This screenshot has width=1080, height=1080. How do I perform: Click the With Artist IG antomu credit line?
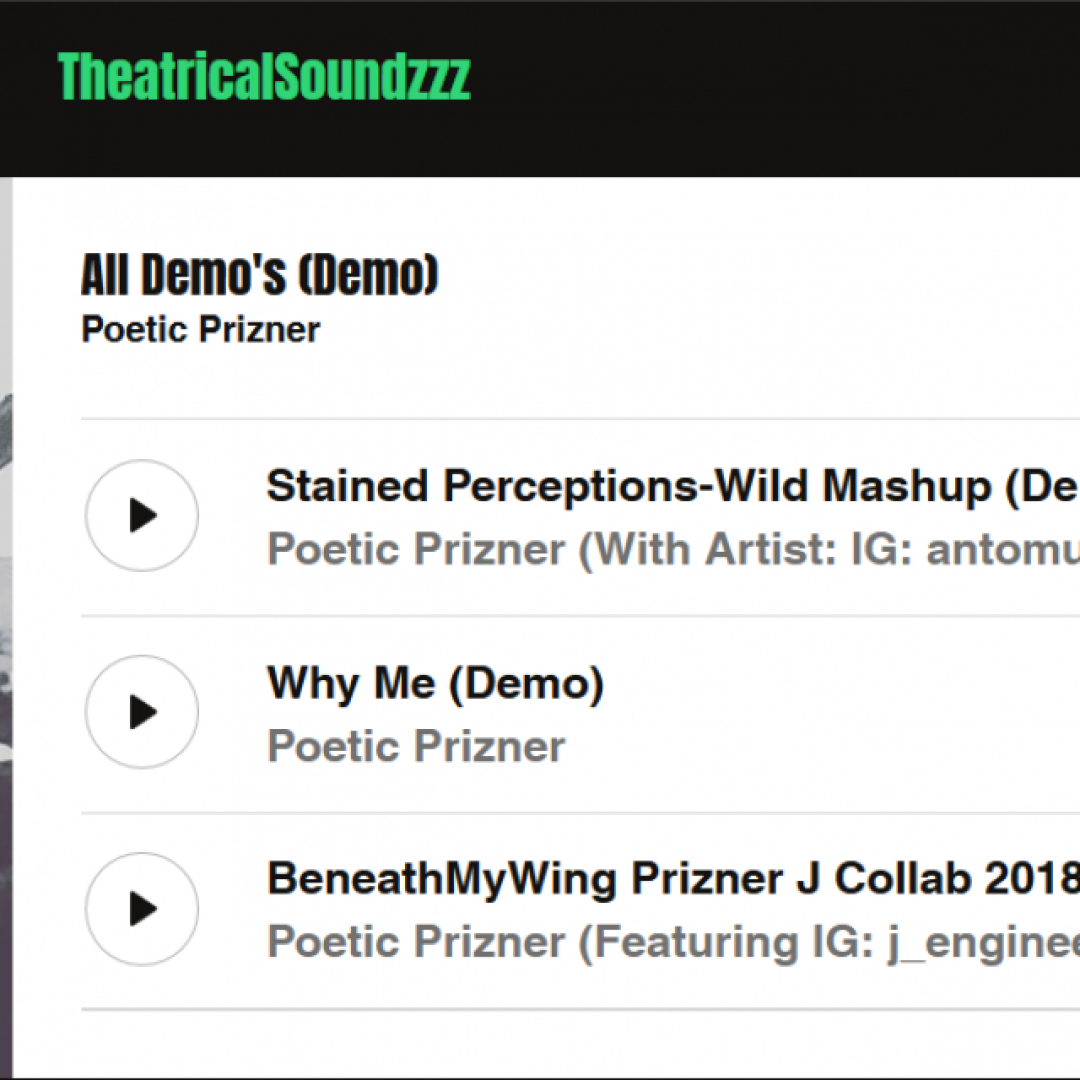[x=673, y=550]
